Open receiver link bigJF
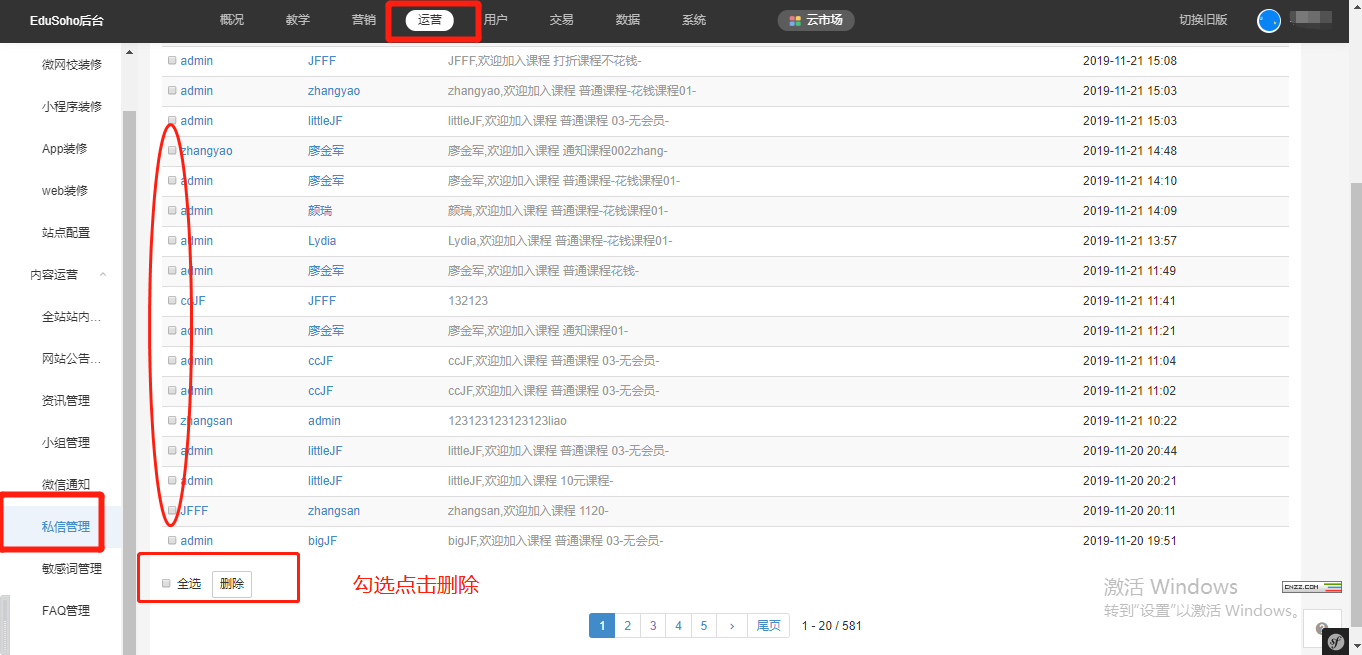Screen dimensions: 1362x655 click(x=322, y=541)
